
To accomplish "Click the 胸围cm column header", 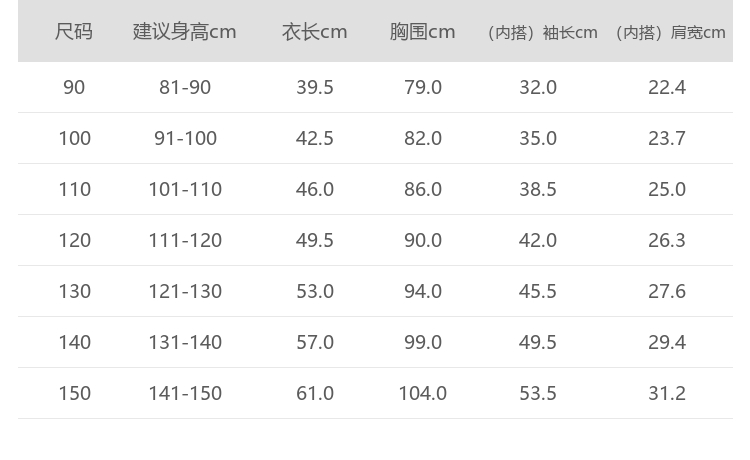I will pos(423,32).
